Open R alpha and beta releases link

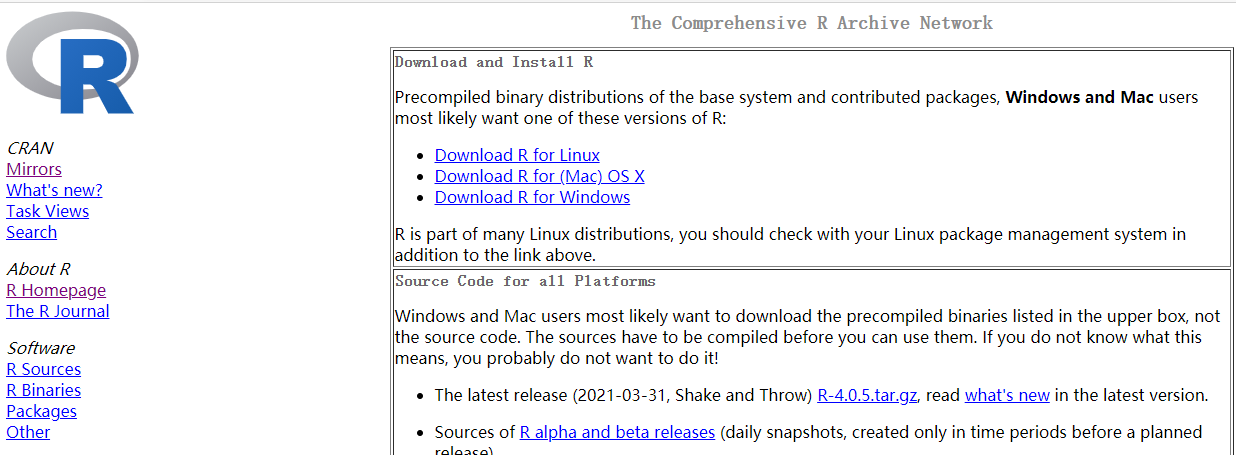[x=617, y=432]
